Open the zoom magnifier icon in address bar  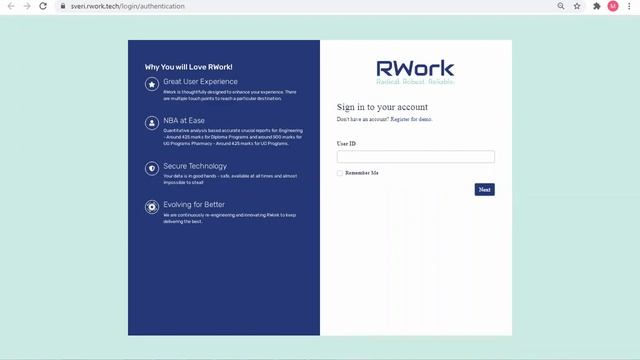click(561, 6)
